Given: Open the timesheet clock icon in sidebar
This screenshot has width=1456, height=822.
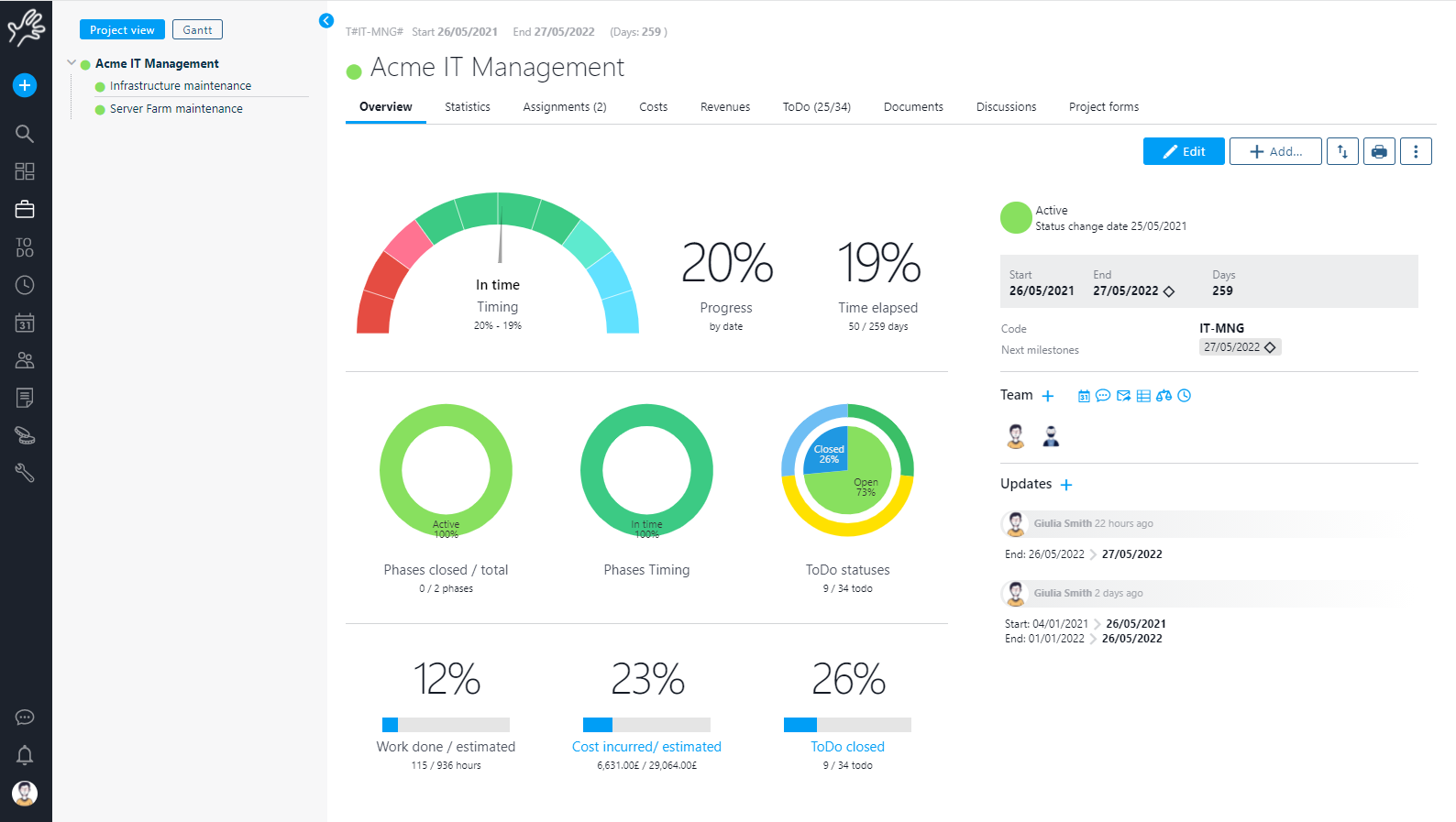Looking at the screenshot, I should click(x=25, y=285).
